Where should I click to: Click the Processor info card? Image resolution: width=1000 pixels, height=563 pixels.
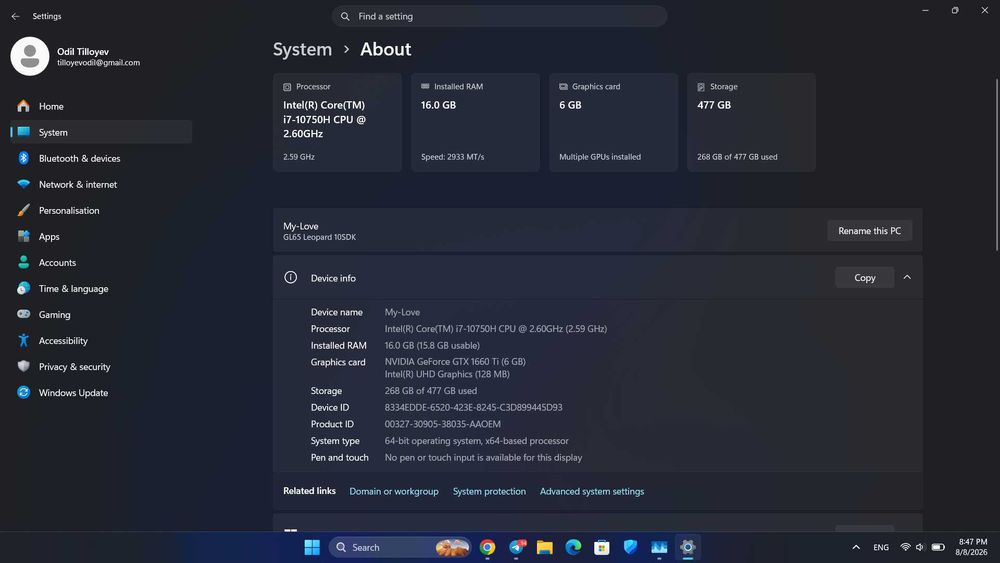(x=337, y=122)
